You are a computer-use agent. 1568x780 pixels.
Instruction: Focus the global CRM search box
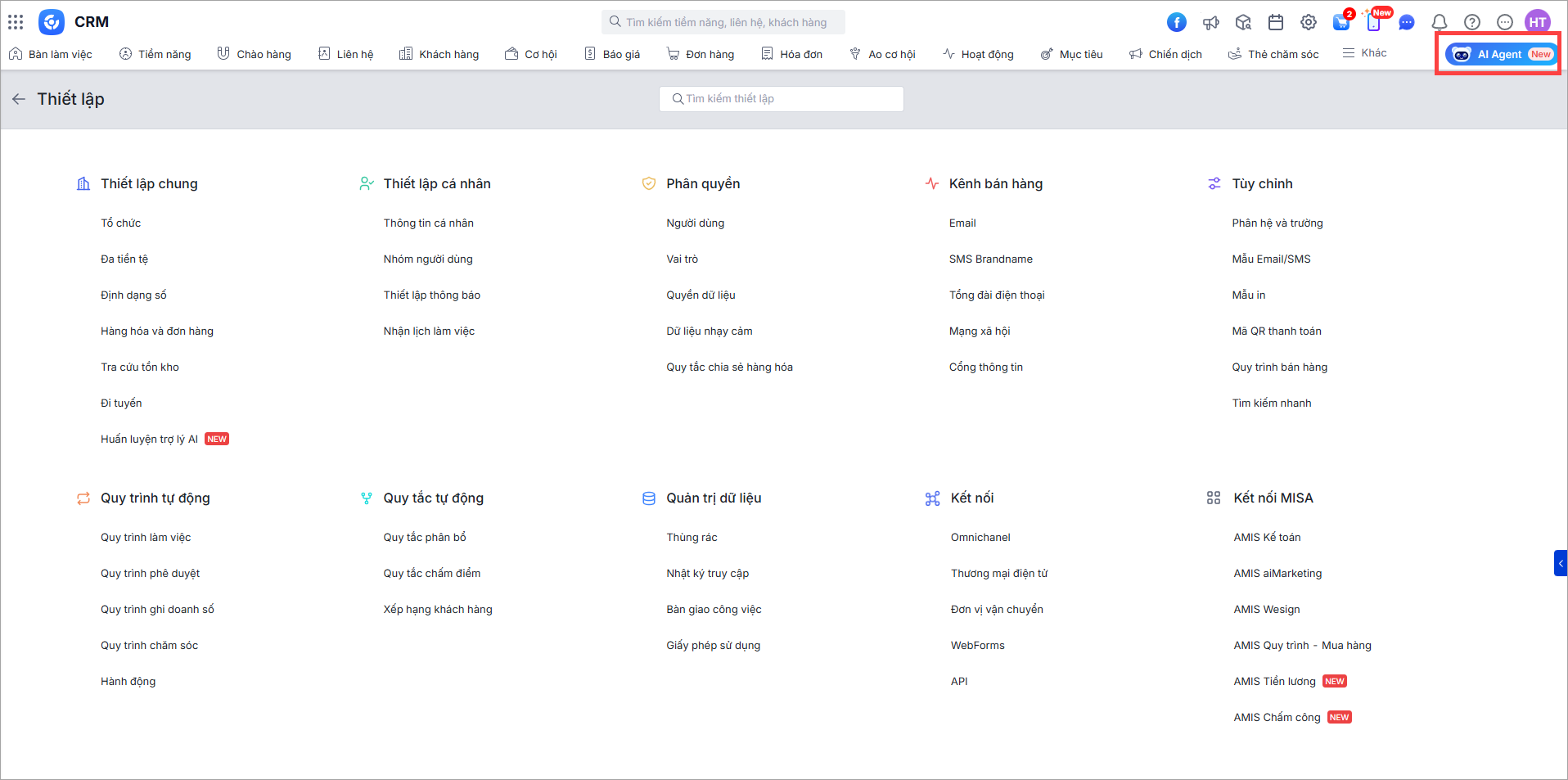pyautogui.click(x=724, y=22)
